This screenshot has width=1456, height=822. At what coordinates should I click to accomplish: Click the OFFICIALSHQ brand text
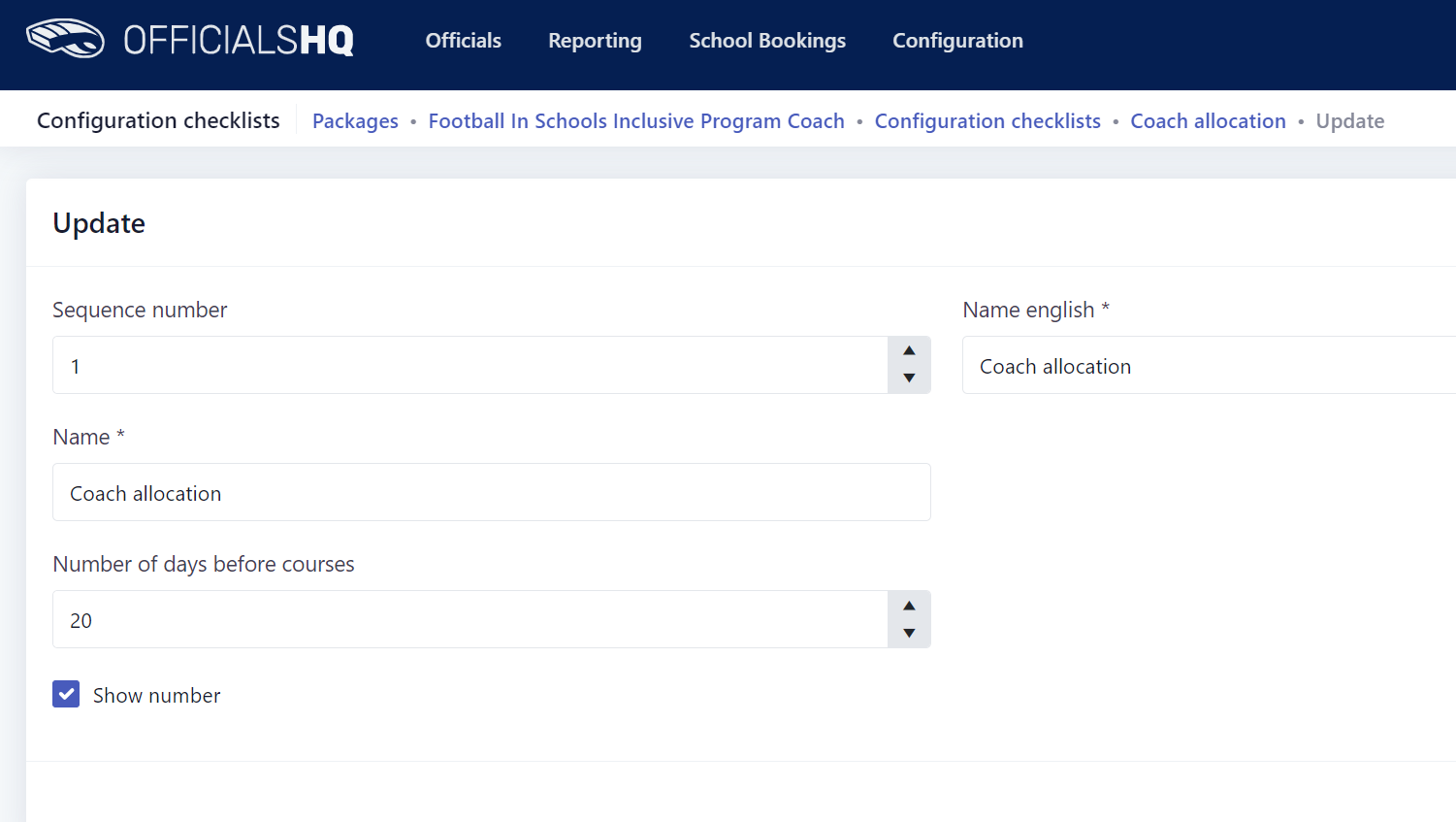[239, 40]
